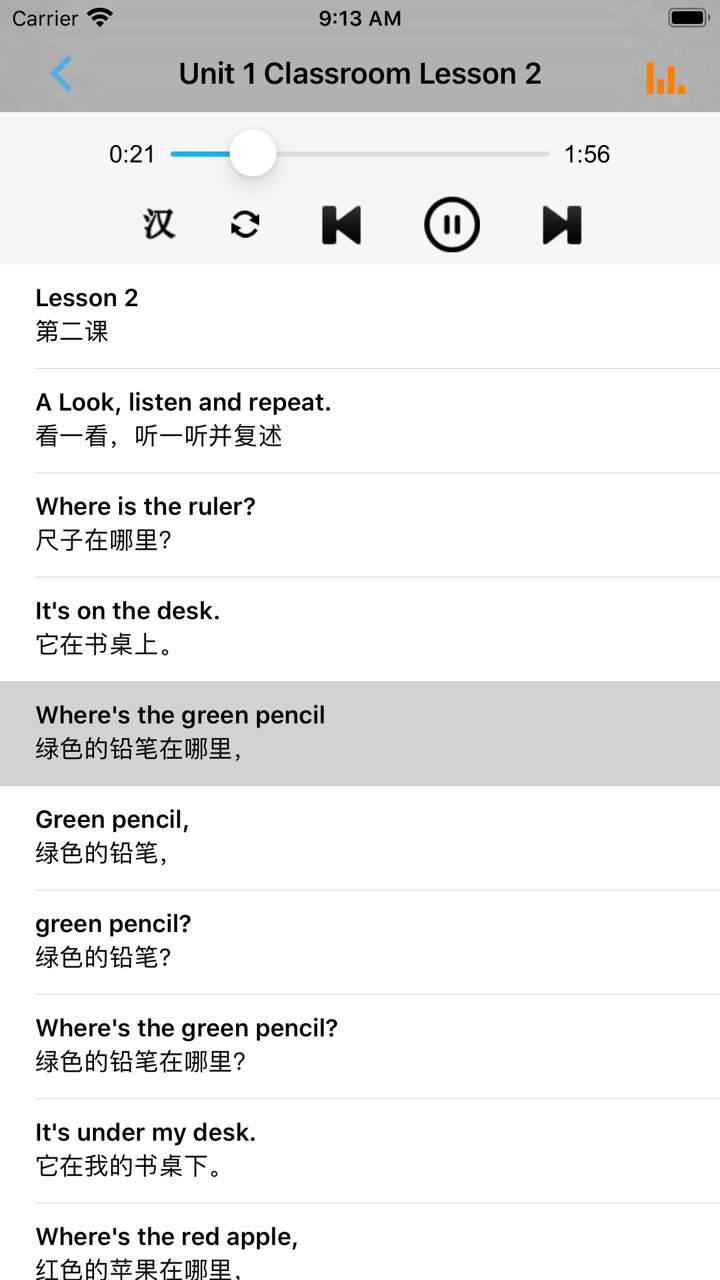Jump to 'Where is the ruler?' sentence
Image resolution: width=720 pixels, height=1280 pixels.
(360, 524)
